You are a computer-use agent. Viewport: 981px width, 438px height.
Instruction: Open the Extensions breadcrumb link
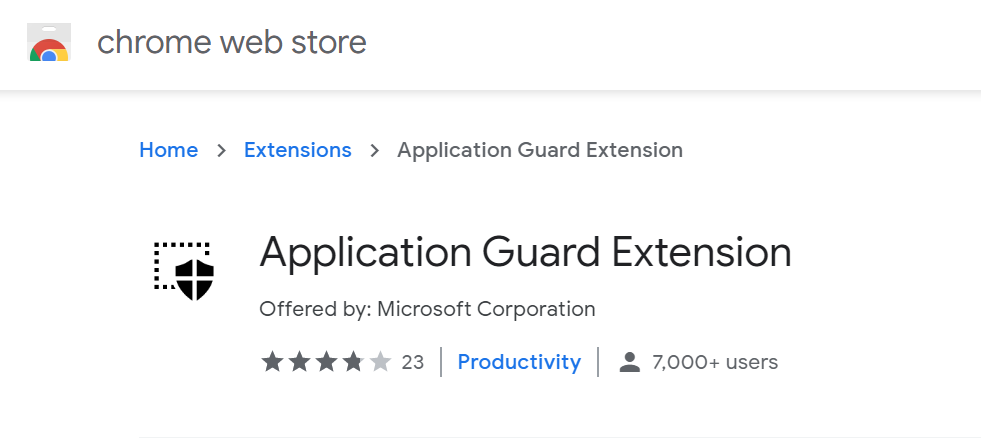pos(297,150)
